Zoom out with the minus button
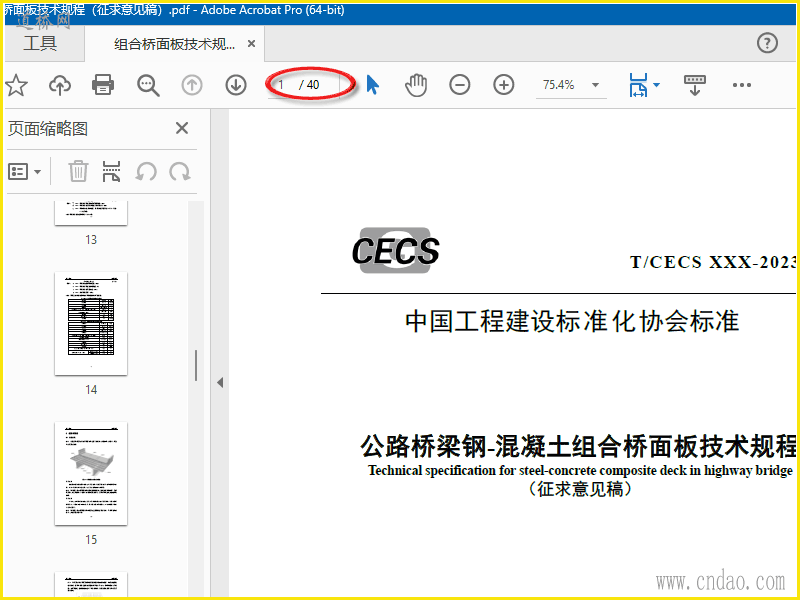The height and width of the screenshot is (600, 800). pyautogui.click(x=460, y=85)
